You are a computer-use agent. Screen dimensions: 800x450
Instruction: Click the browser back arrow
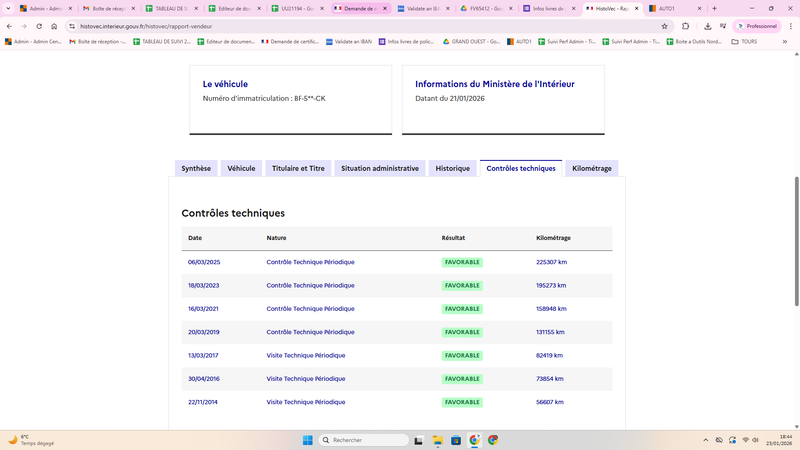9,26
